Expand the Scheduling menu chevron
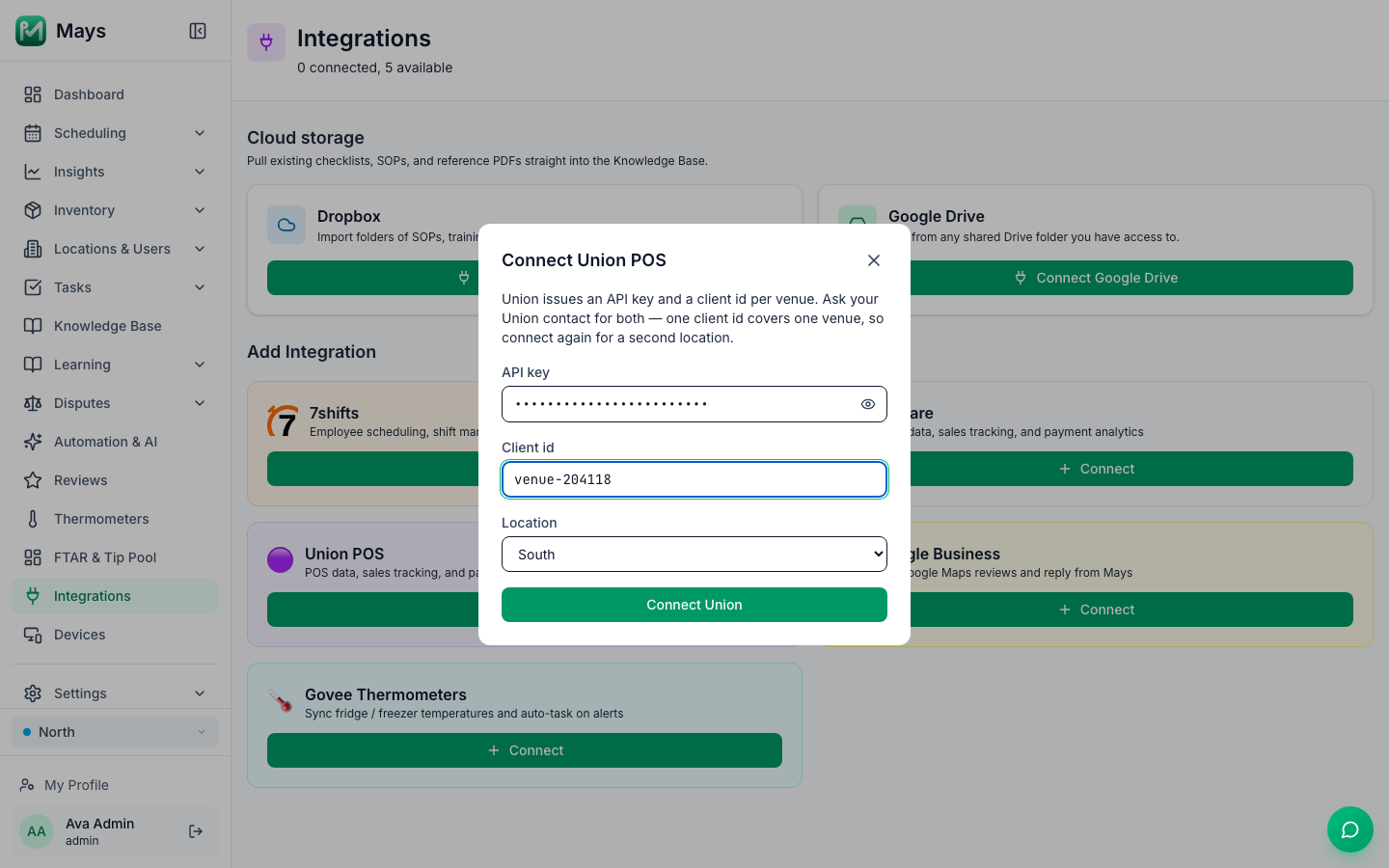The image size is (1389, 868). tap(200, 133)
